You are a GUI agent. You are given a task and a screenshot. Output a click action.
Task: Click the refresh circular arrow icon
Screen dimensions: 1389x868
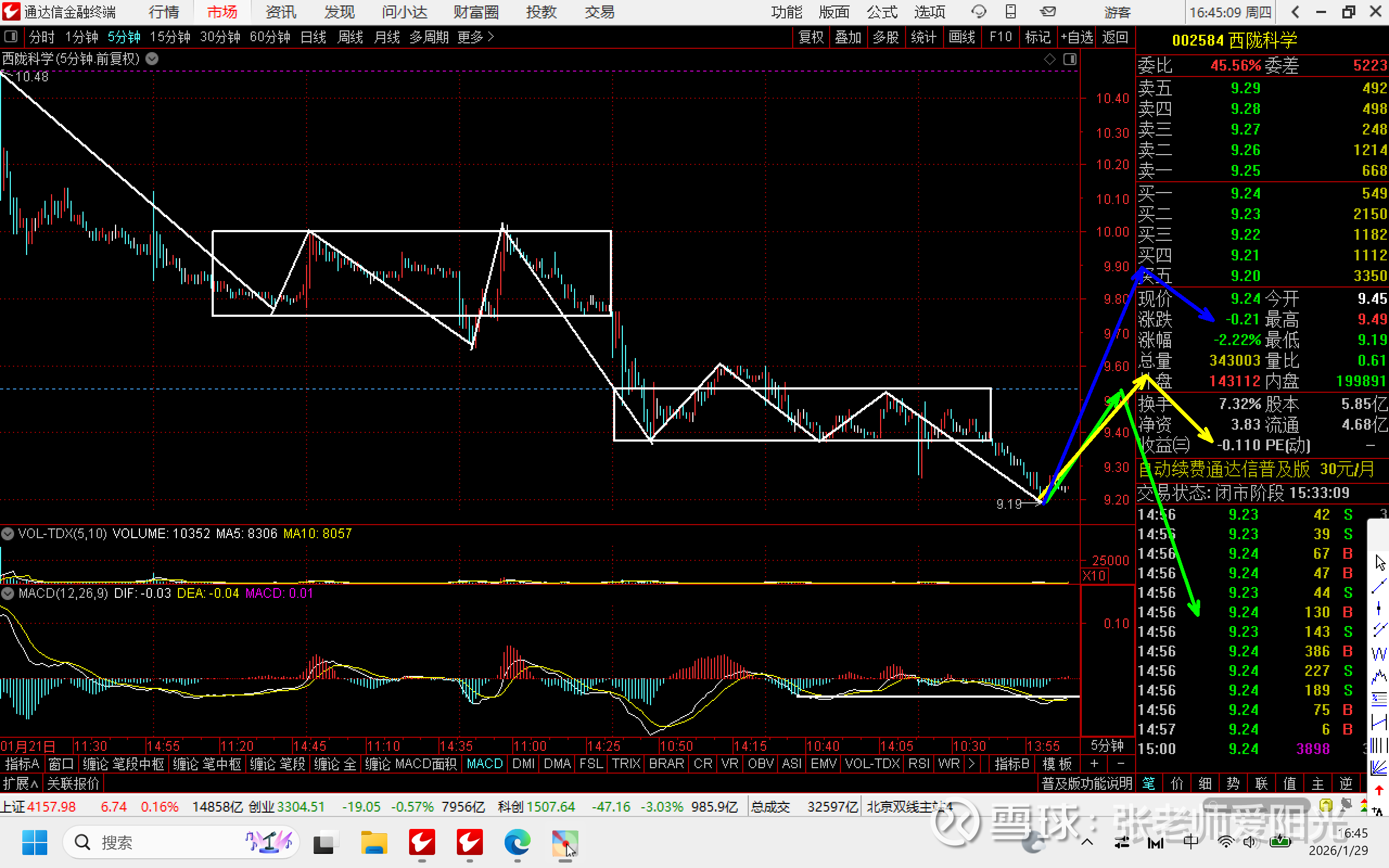pyautogui.click(x=978, y=11)
